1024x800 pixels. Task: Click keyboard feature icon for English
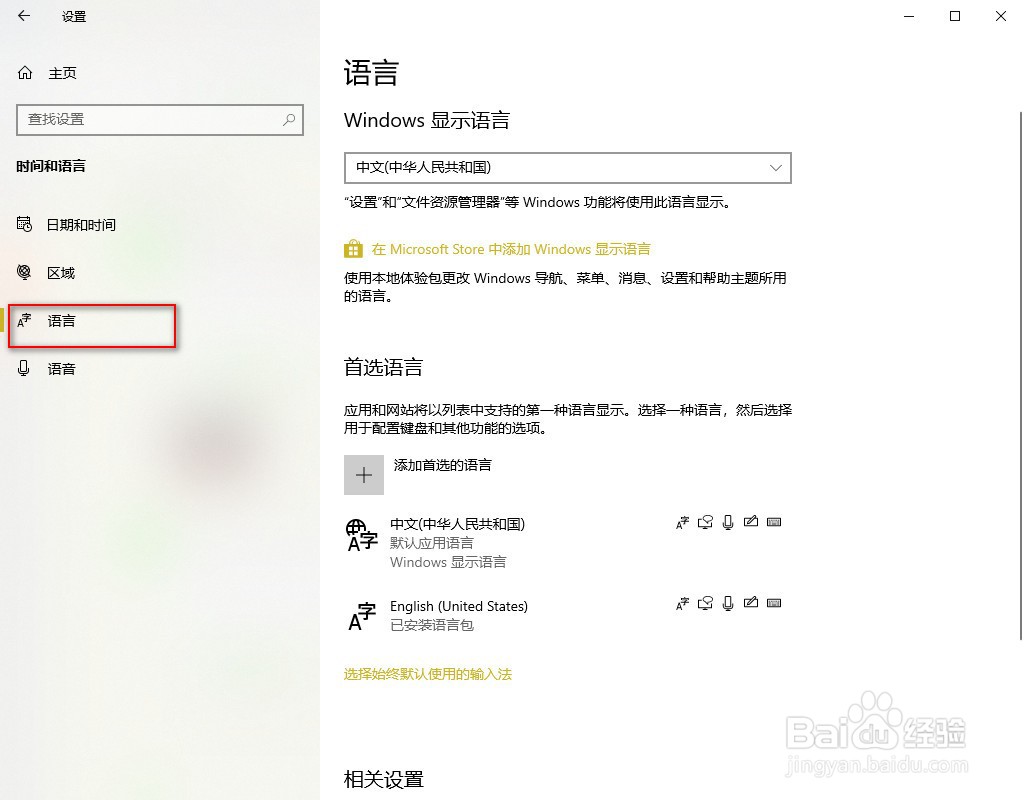click(774, 603)
